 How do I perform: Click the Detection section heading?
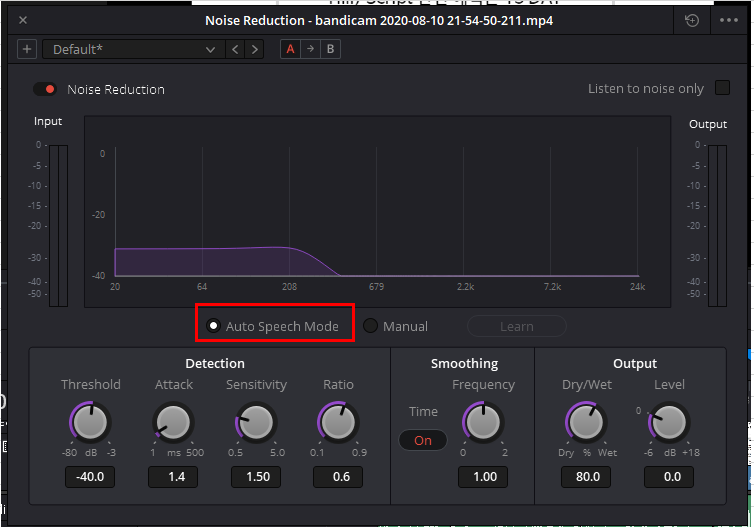point(215,363)
